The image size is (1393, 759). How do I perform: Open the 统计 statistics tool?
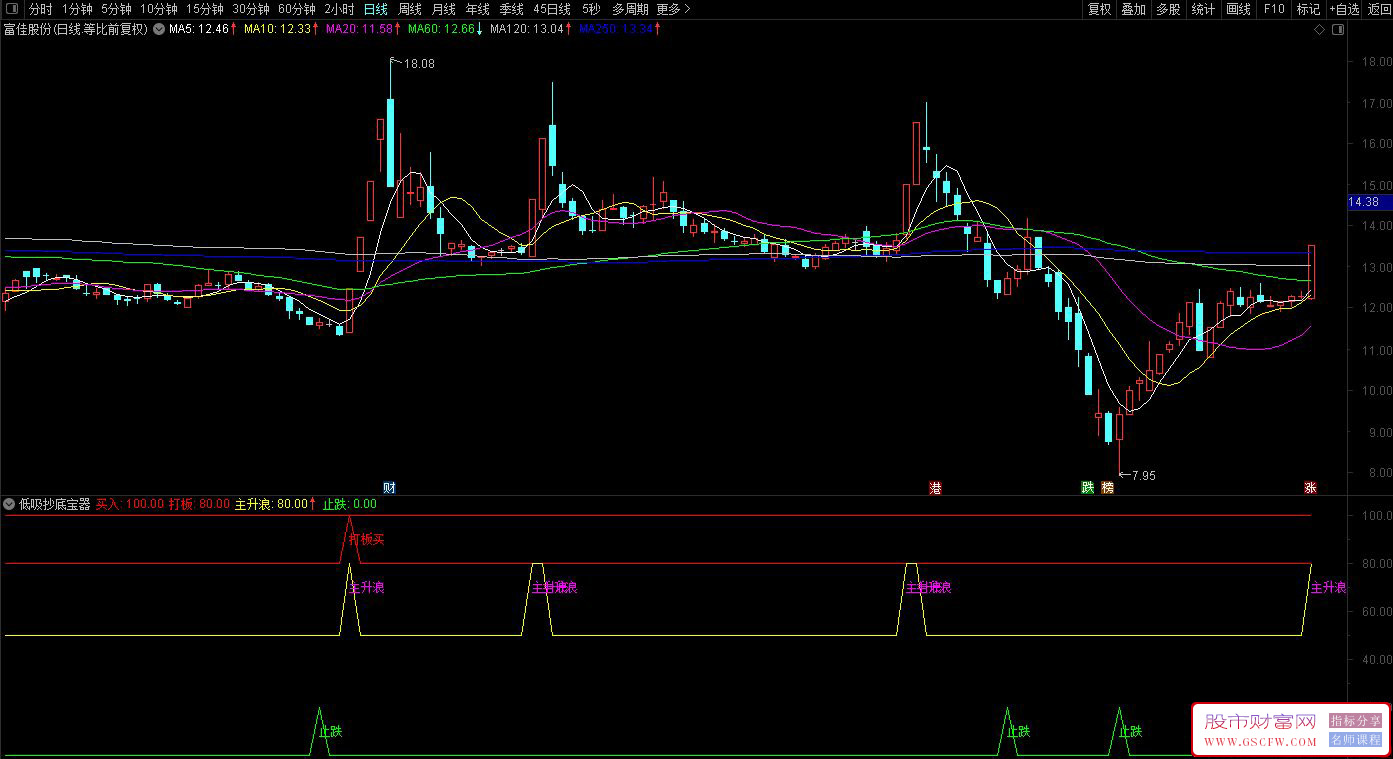point(1204,9)
